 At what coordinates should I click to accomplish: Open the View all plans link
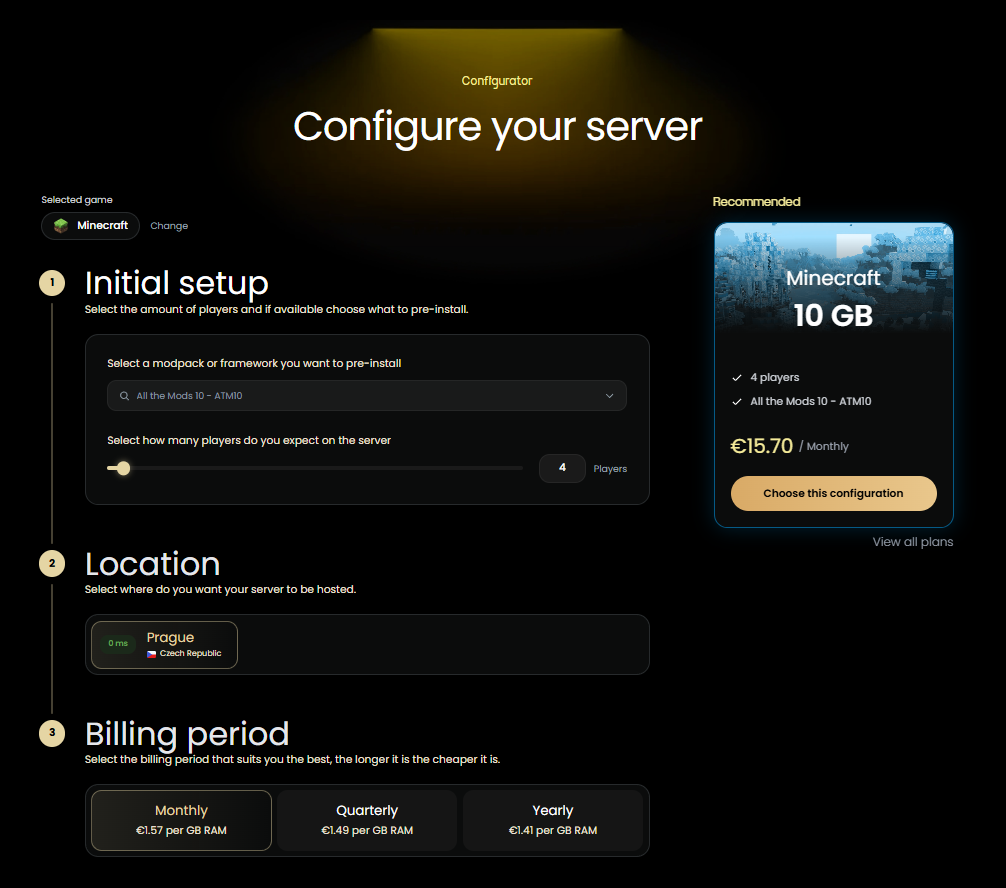pos(912,542)
